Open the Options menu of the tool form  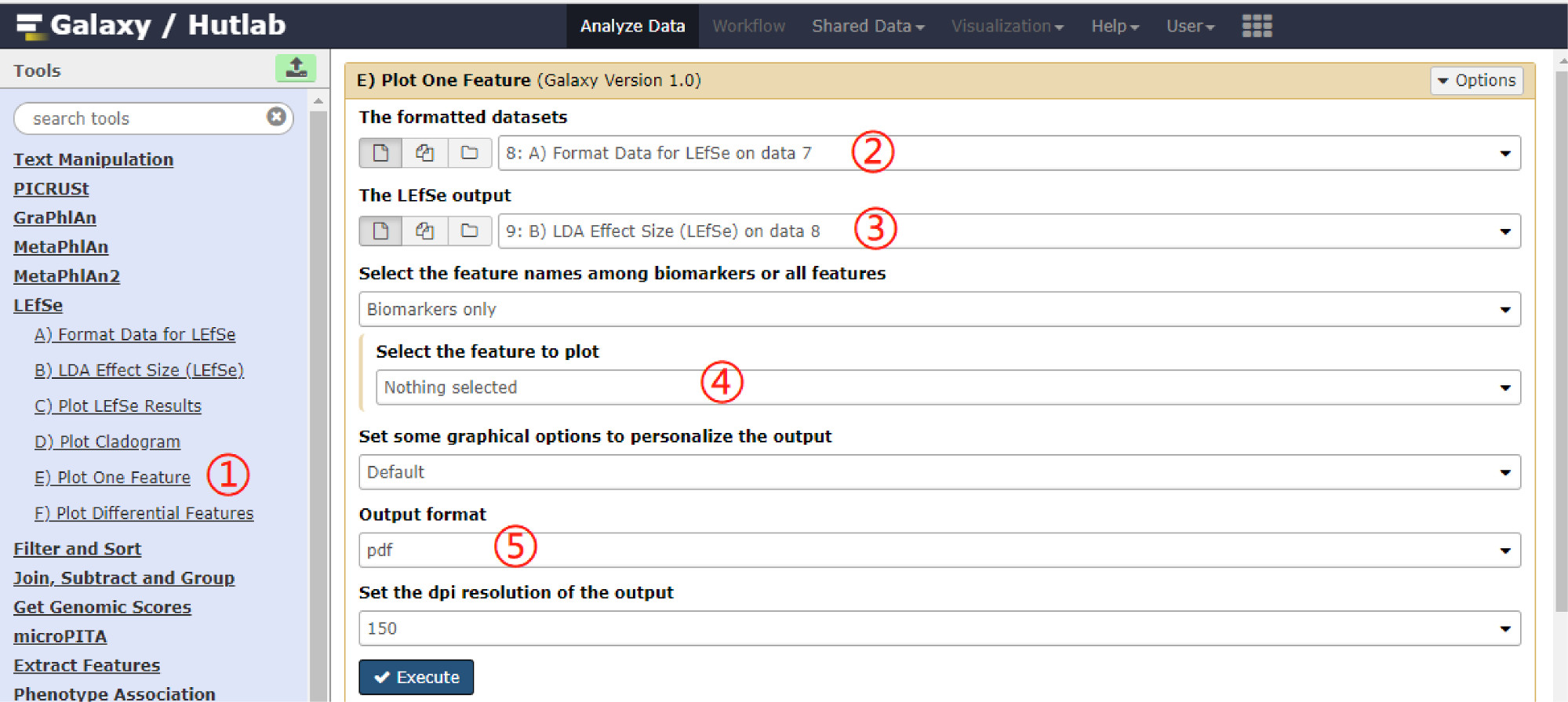click(x=1476, y=80)
